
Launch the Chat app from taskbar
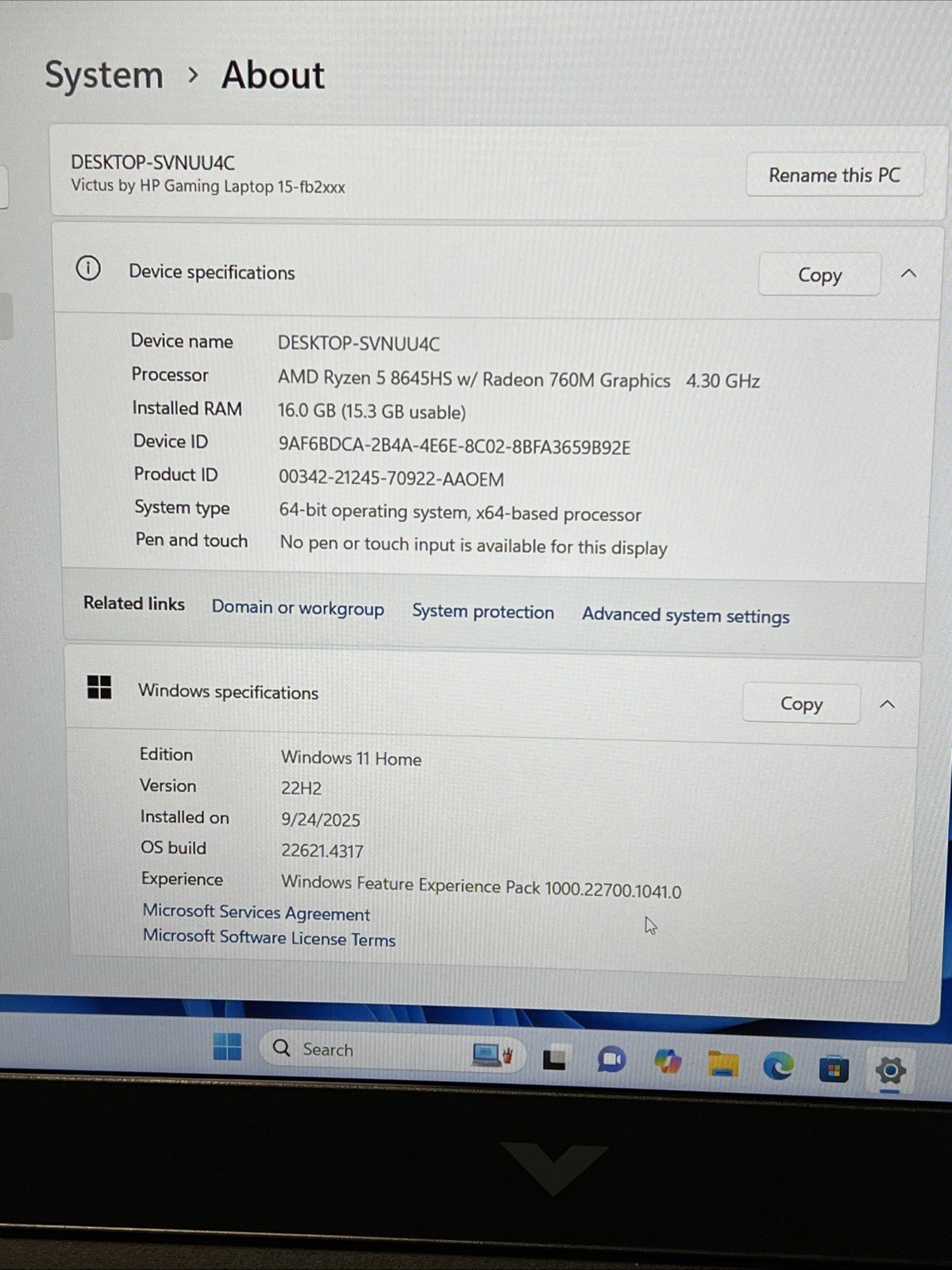[x=611, y=1060]
